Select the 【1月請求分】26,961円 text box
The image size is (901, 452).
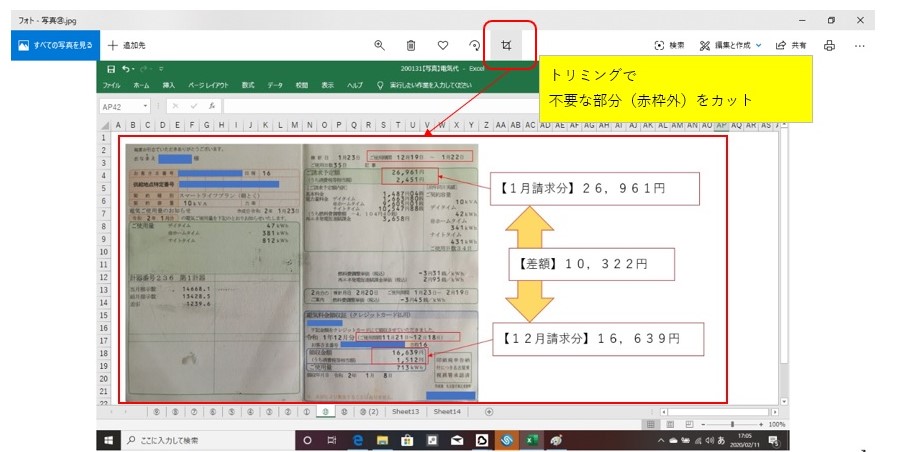pyautogui.click(x=595, y=188)
